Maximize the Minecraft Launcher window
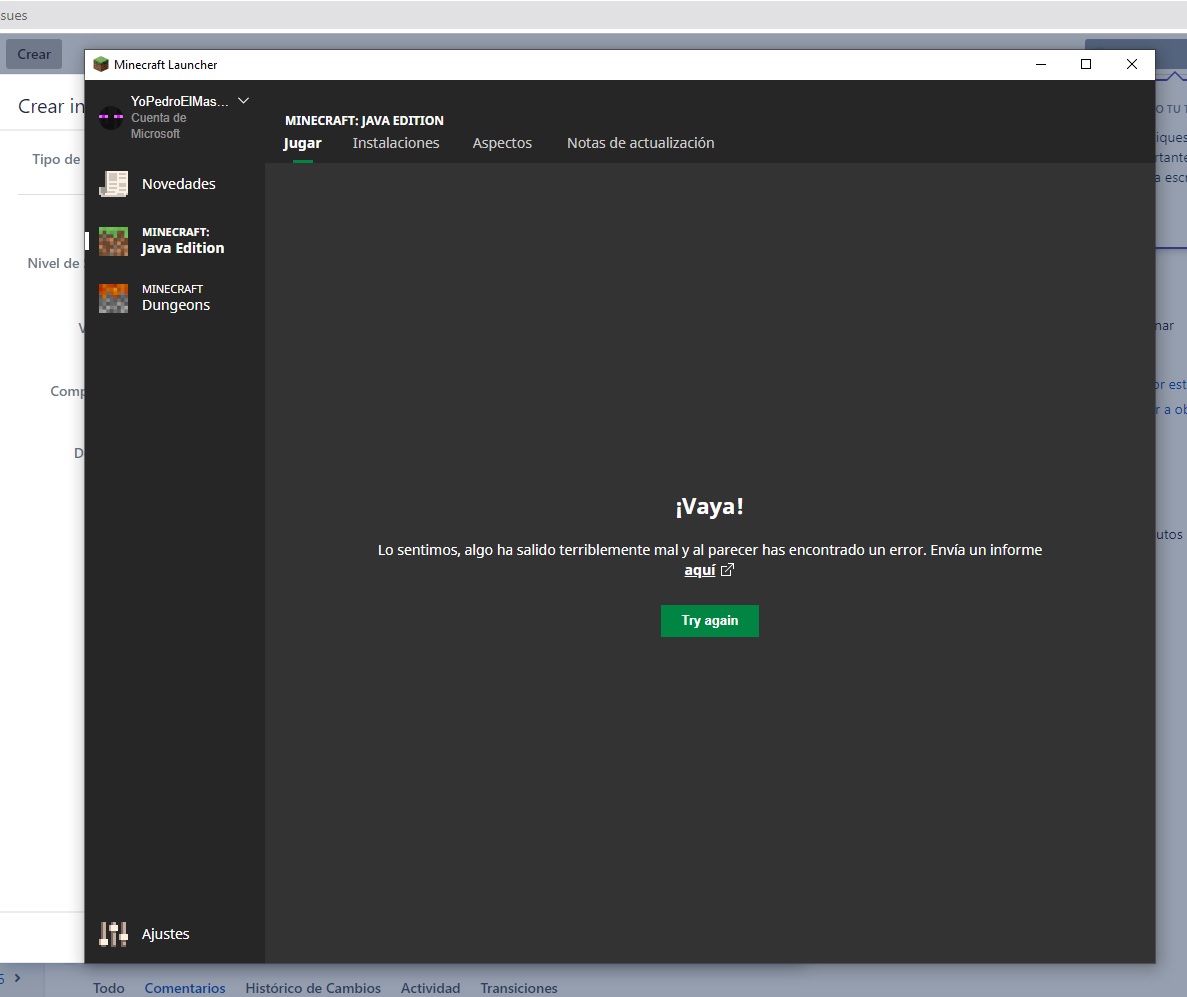This screenshot has width=1187, height=997. coord(1086,64)
